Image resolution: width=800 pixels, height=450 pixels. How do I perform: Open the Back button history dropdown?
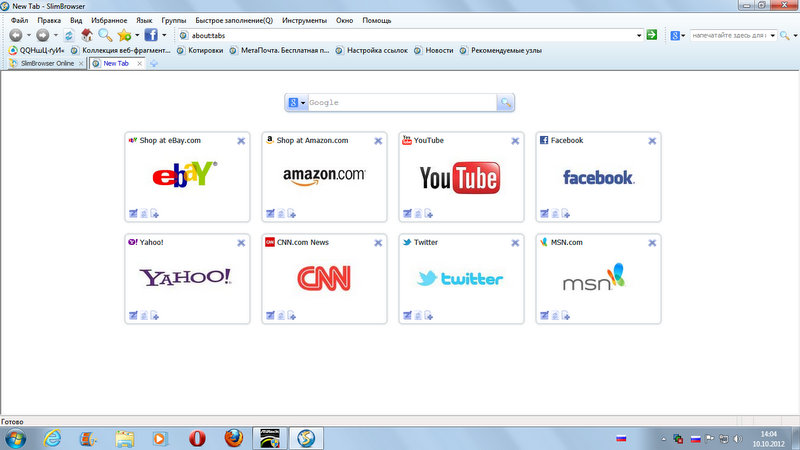29,35
